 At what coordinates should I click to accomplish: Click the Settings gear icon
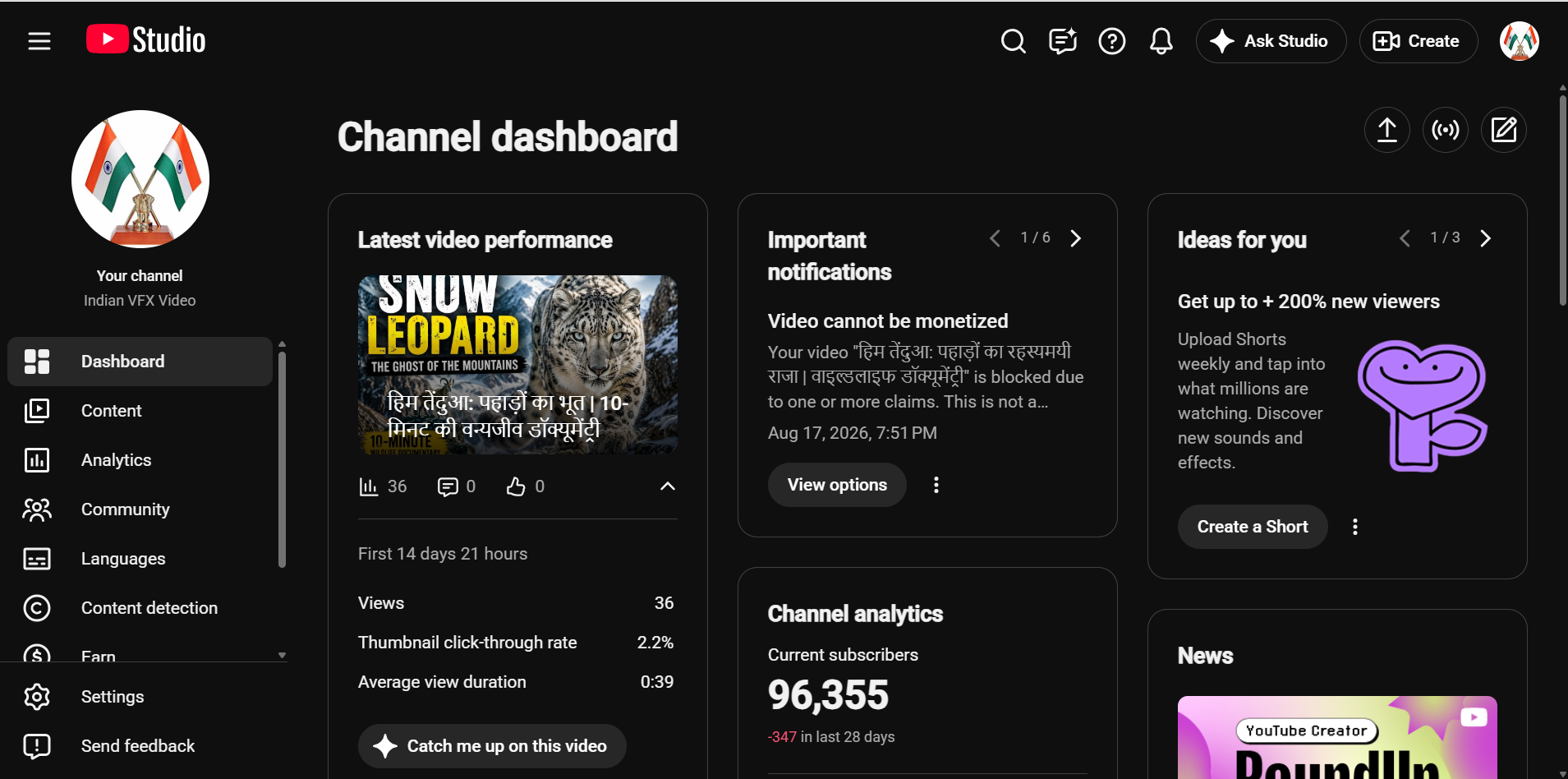tap(37, 697)
